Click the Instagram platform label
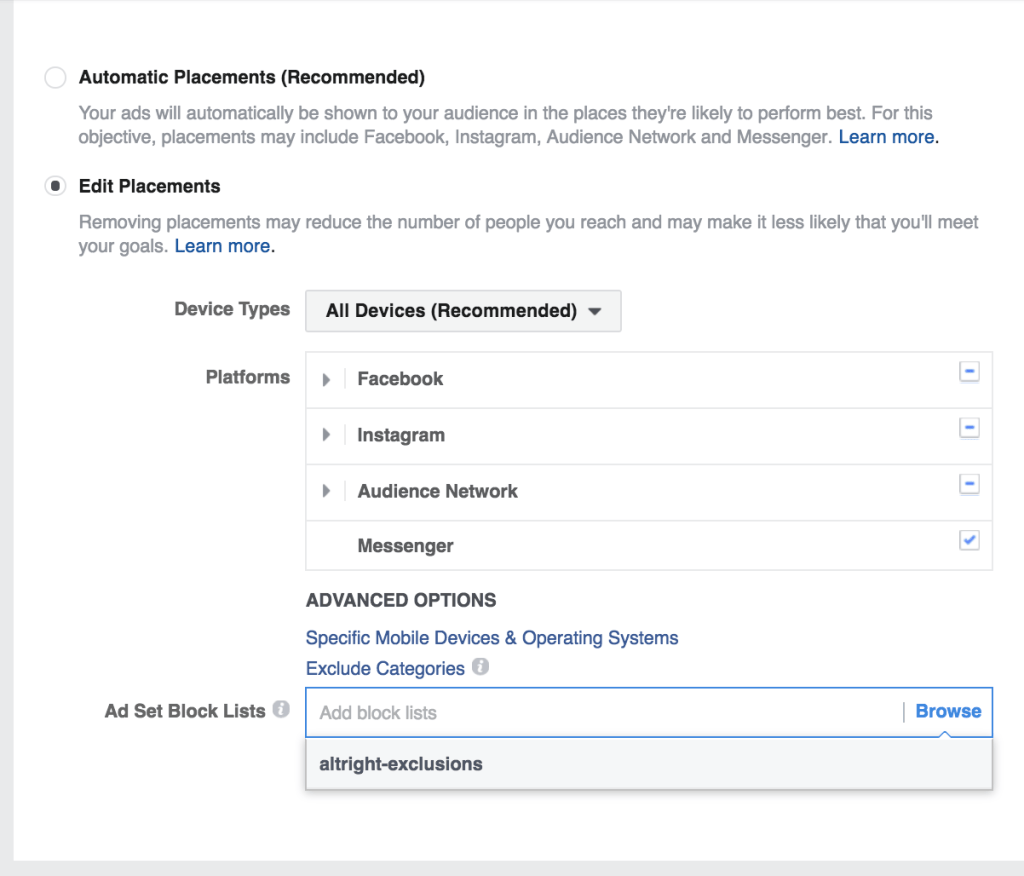The height and width of the screenshot is (876, 1024). 401,435
